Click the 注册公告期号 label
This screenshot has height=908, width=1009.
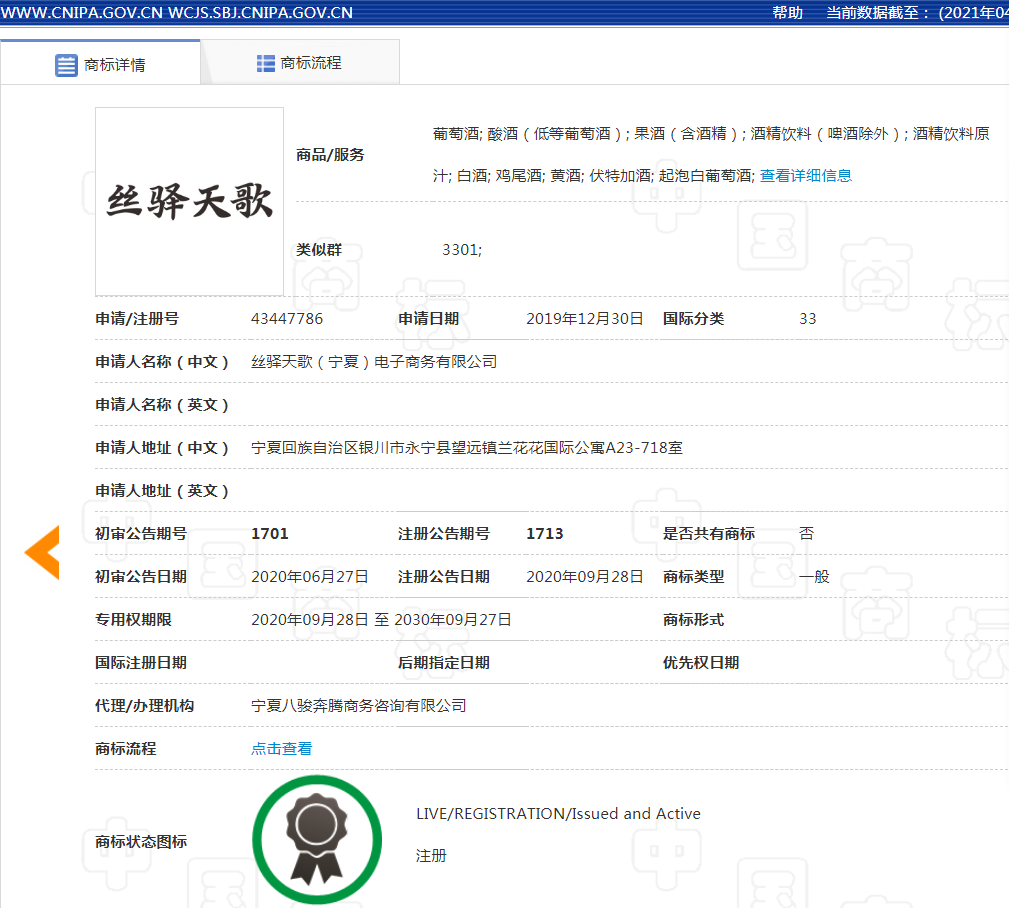(443, 533)
